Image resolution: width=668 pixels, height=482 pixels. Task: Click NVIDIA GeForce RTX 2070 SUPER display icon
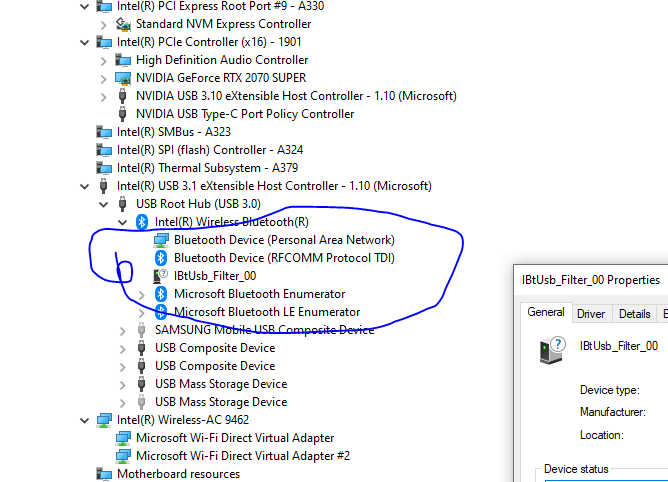[123, 78]
